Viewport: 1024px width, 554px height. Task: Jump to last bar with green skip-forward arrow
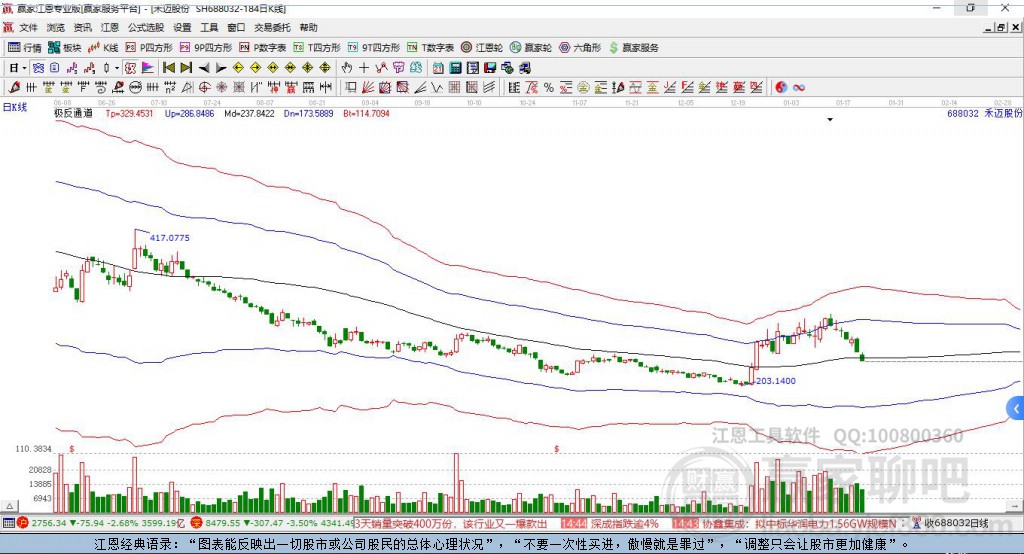(186, 68)
